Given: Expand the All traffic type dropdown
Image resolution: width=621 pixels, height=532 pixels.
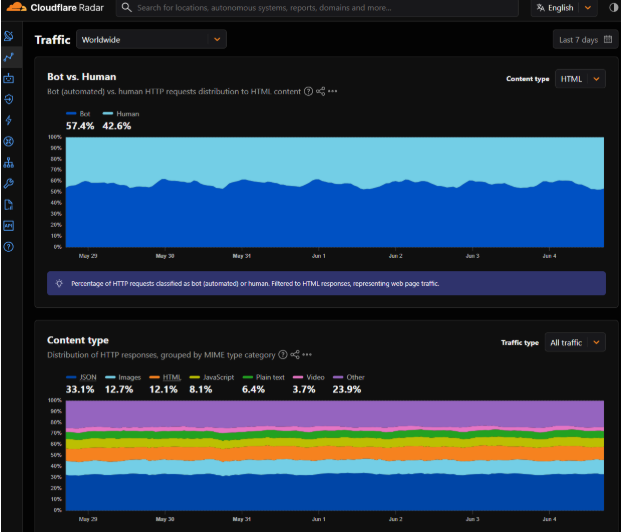Looking at the screenshot, I should coord(575,342).
